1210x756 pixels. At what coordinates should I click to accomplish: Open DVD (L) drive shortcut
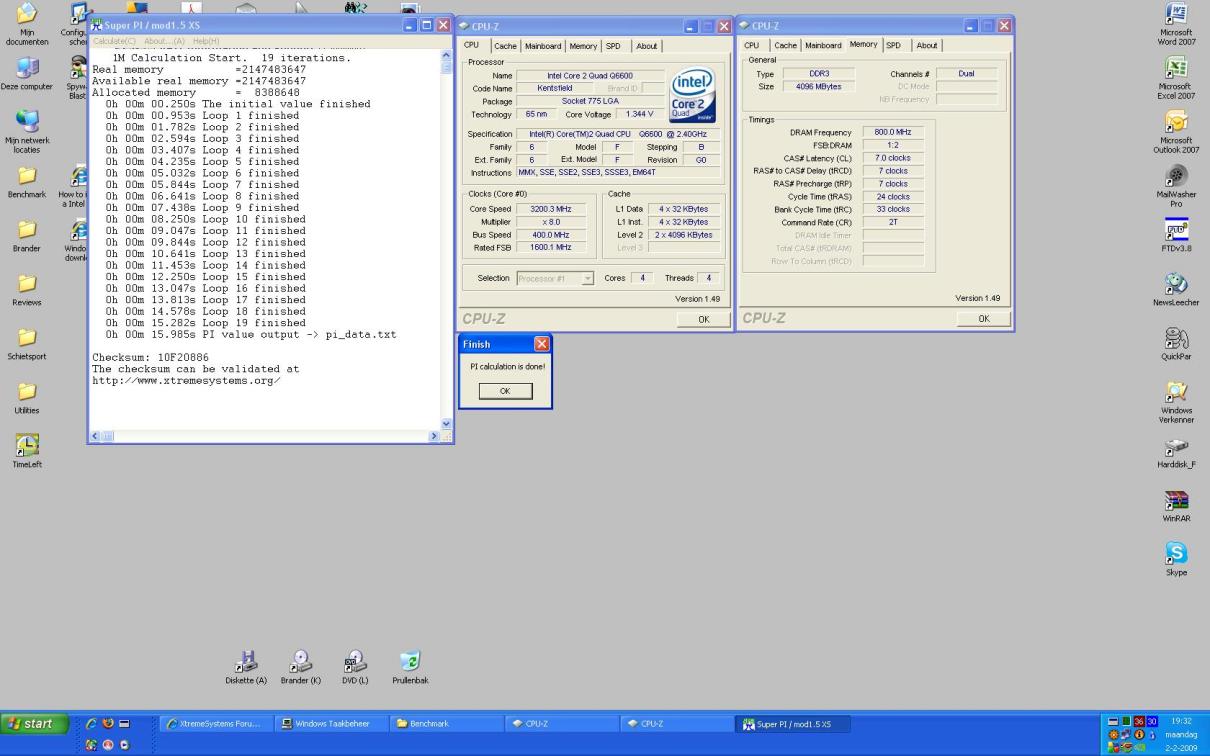pyautogui.click(x=355, y=668)
